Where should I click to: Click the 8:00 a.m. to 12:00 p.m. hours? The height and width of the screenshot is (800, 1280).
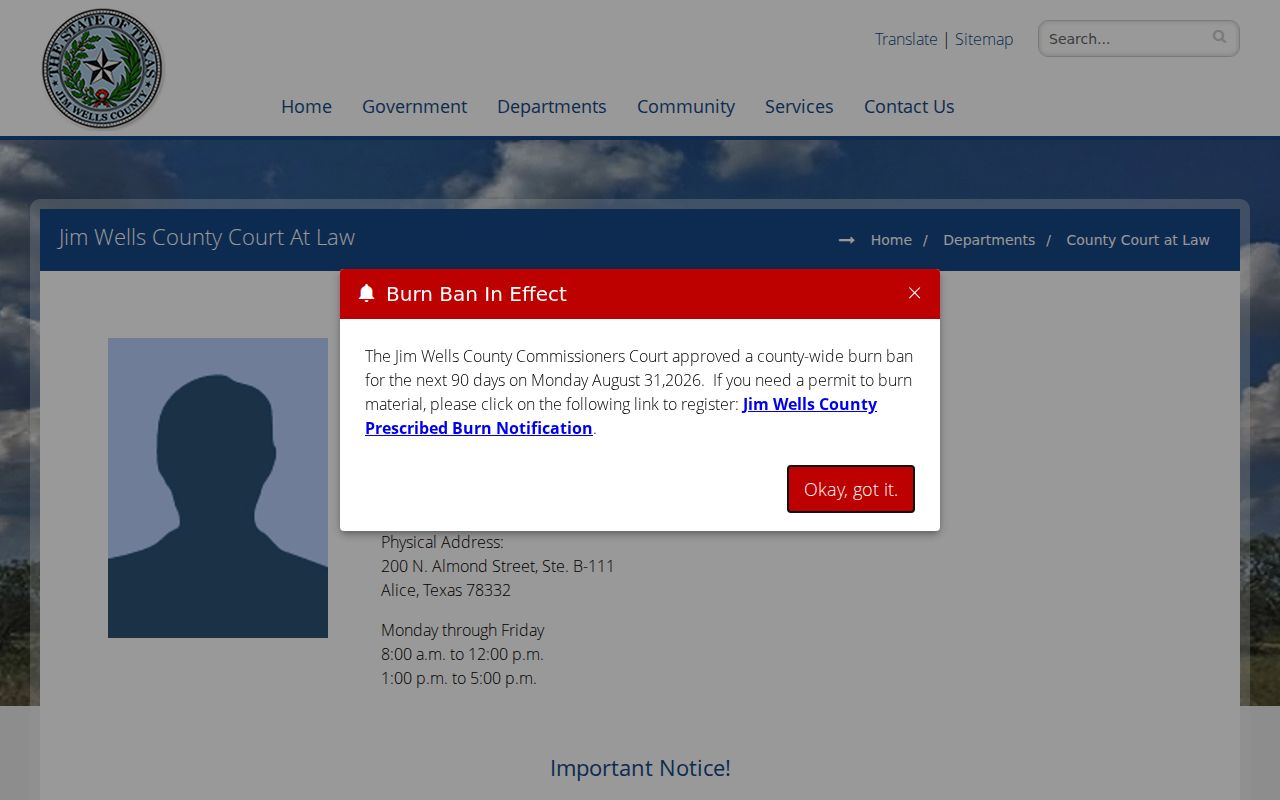point(462,654)
